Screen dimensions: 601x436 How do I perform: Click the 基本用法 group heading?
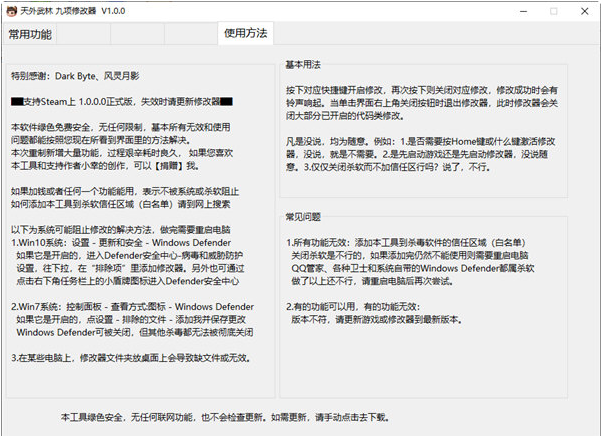pyautogui.click(x=303, y=65)
